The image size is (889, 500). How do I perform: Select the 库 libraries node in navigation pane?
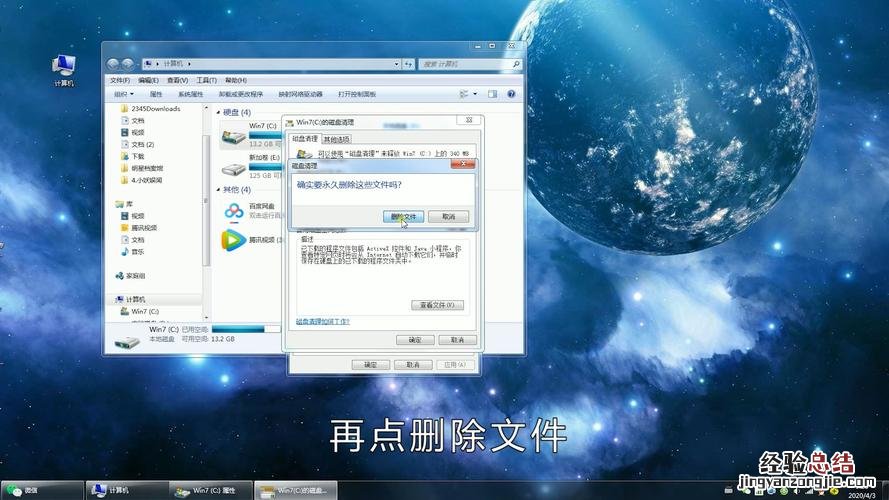point(124,204)
